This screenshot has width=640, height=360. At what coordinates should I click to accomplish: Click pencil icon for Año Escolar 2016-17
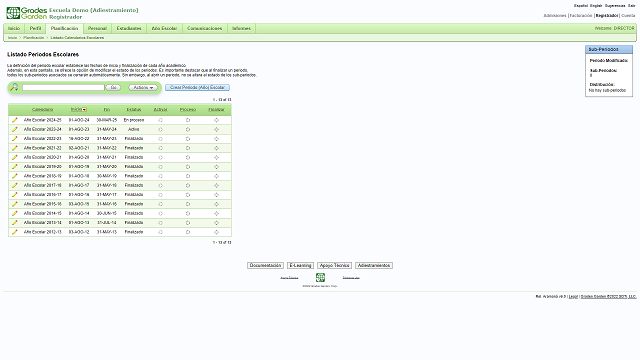[15, 195]
